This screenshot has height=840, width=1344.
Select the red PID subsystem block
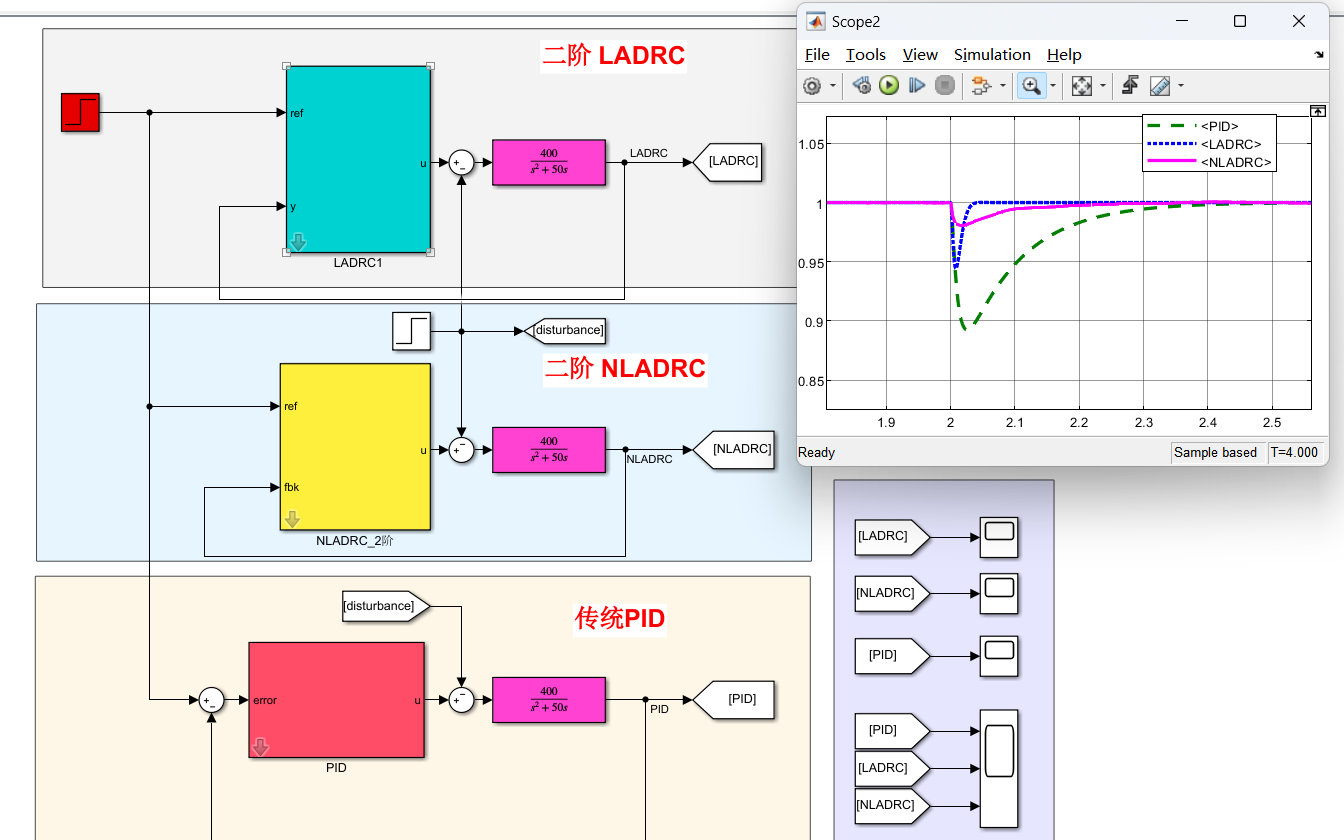tap(336, 700)
